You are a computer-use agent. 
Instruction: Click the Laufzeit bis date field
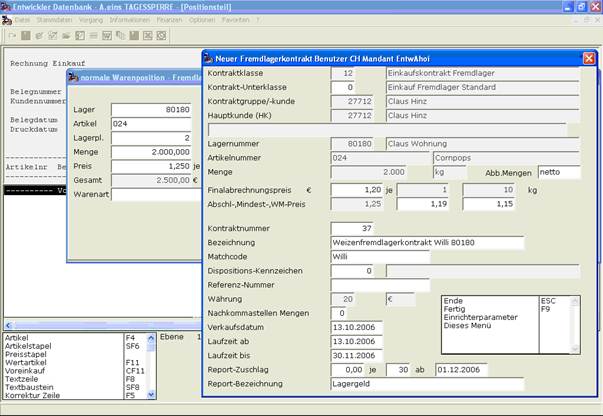click(356, 355)
